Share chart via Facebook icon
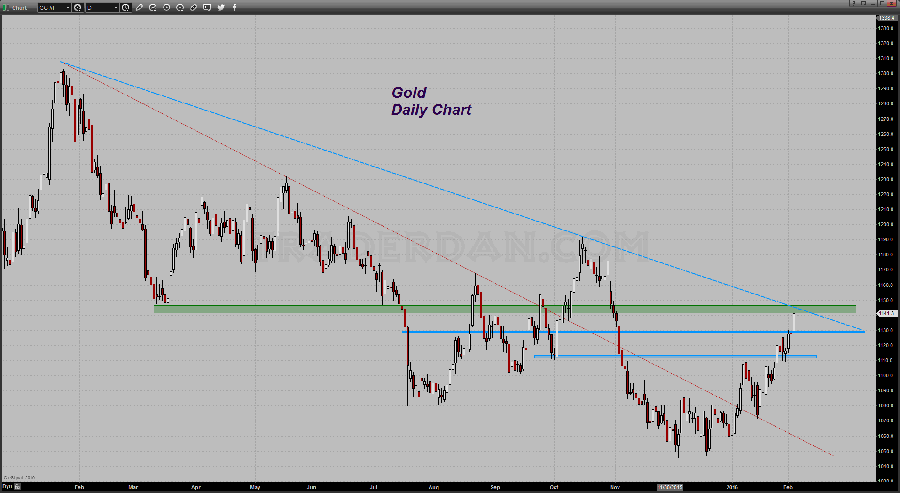This screenshot has height=493, width=900. pyautogui.click(x=235, y=7)
